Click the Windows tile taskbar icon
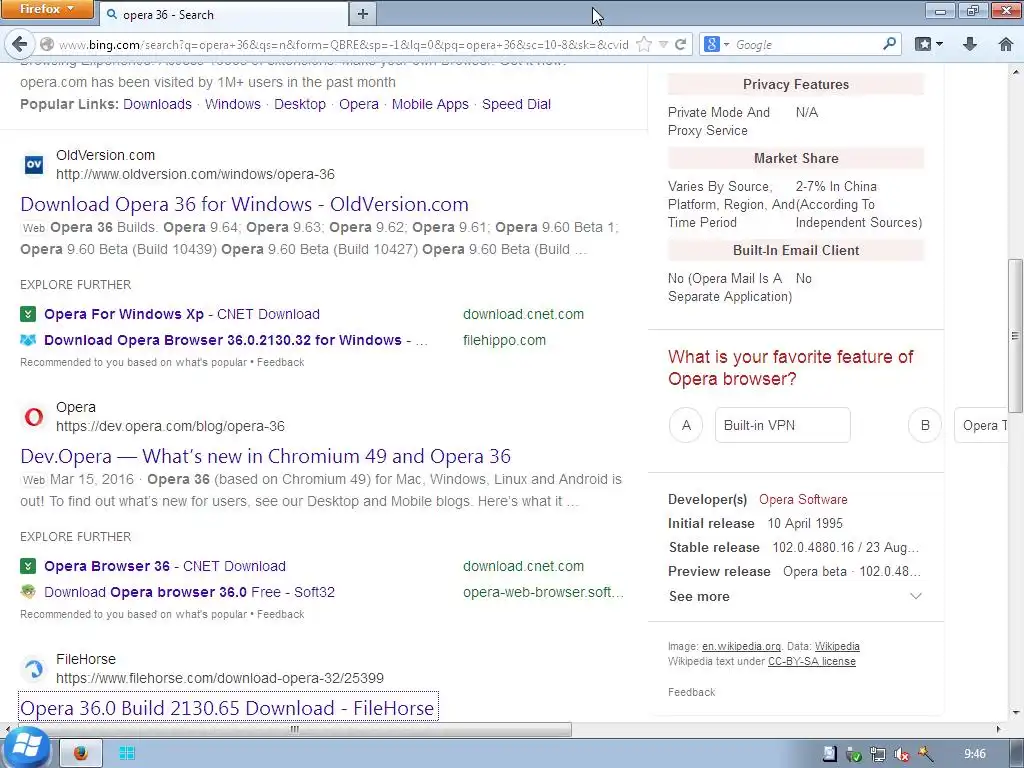The height and width of the screenshot is (768, 1024). (127, 754)
